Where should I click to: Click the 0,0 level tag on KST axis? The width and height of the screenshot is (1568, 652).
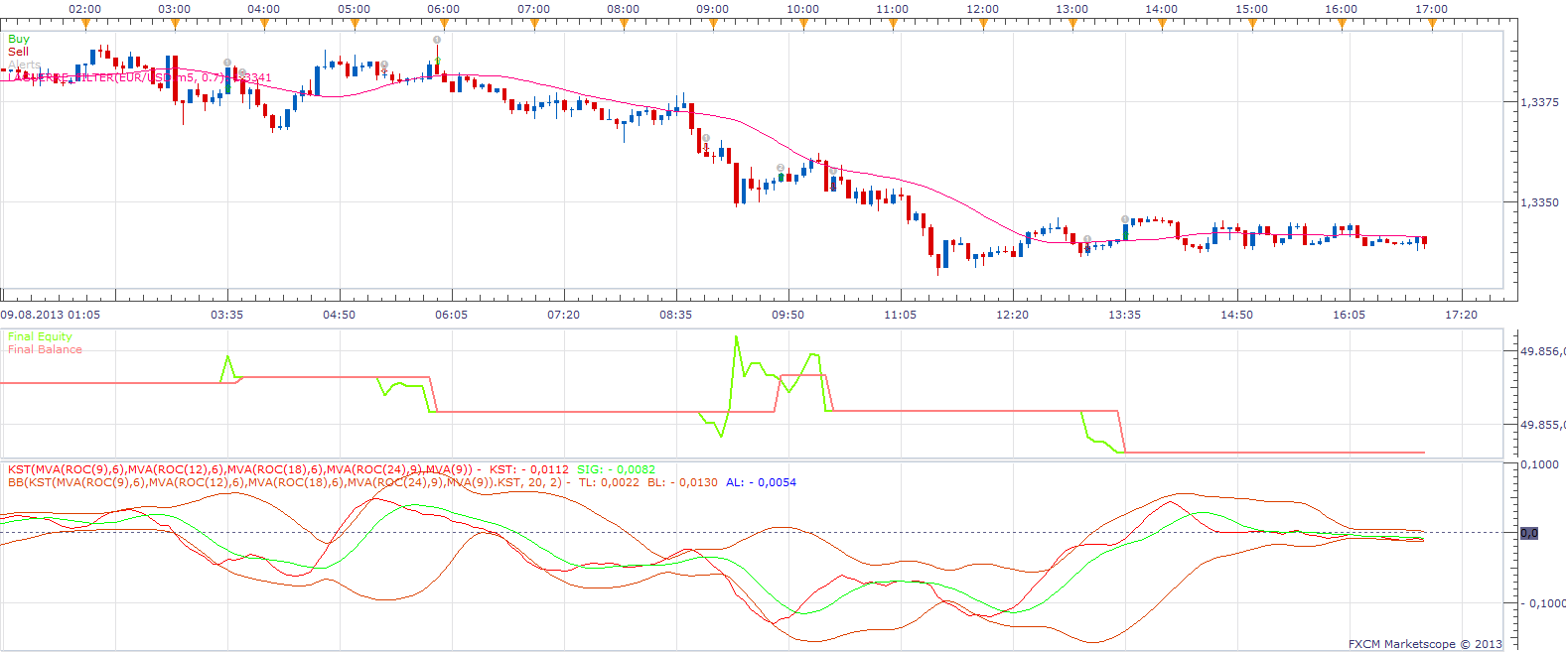point(1529,533)
